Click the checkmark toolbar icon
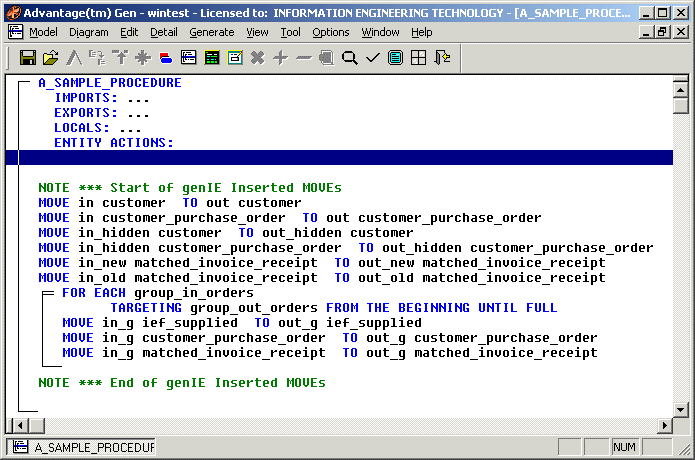The image size is (695, 460). pyautogui.click(x=373, y=58)
